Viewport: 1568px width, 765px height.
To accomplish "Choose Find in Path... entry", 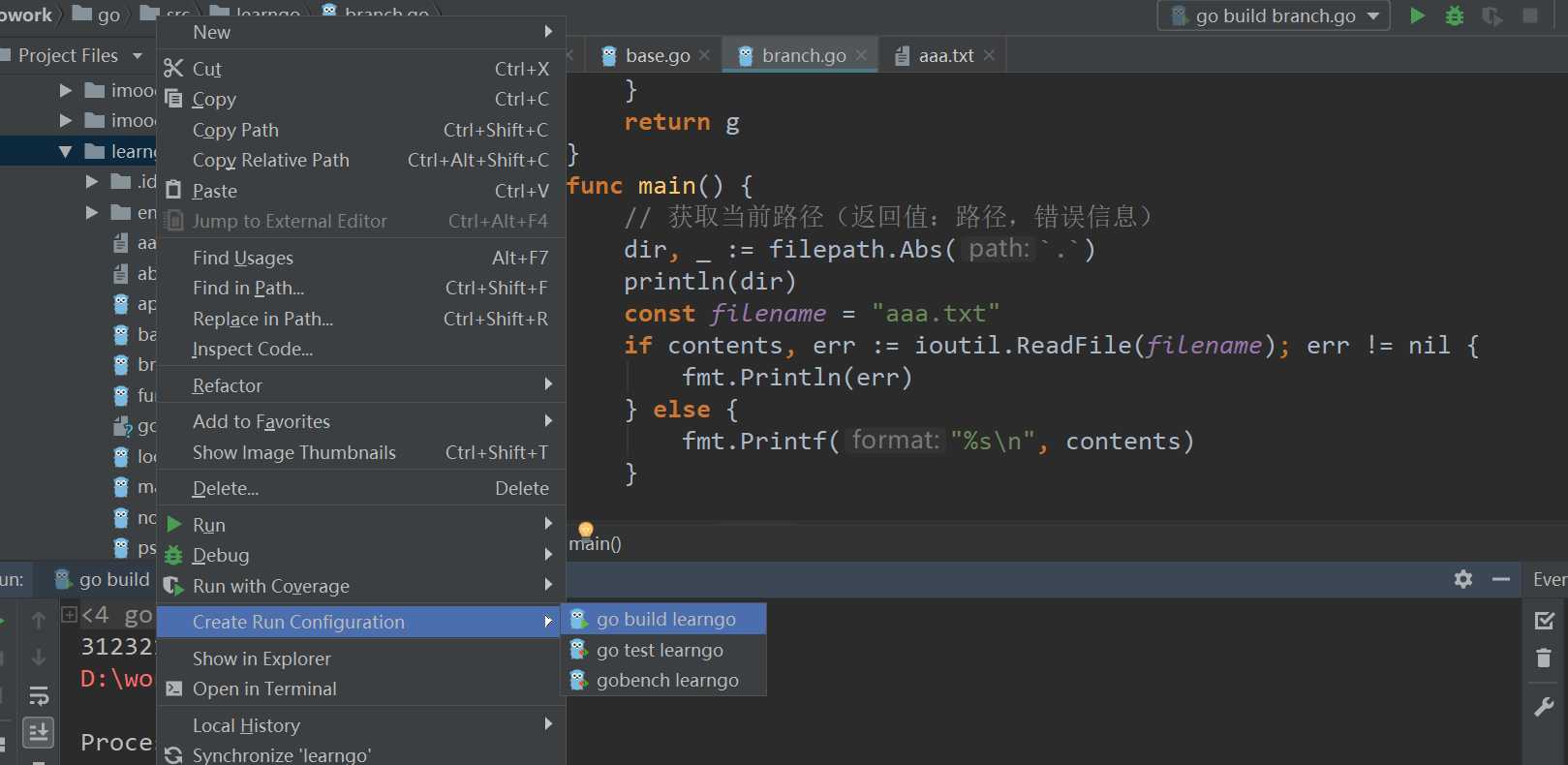I will 360,288.
